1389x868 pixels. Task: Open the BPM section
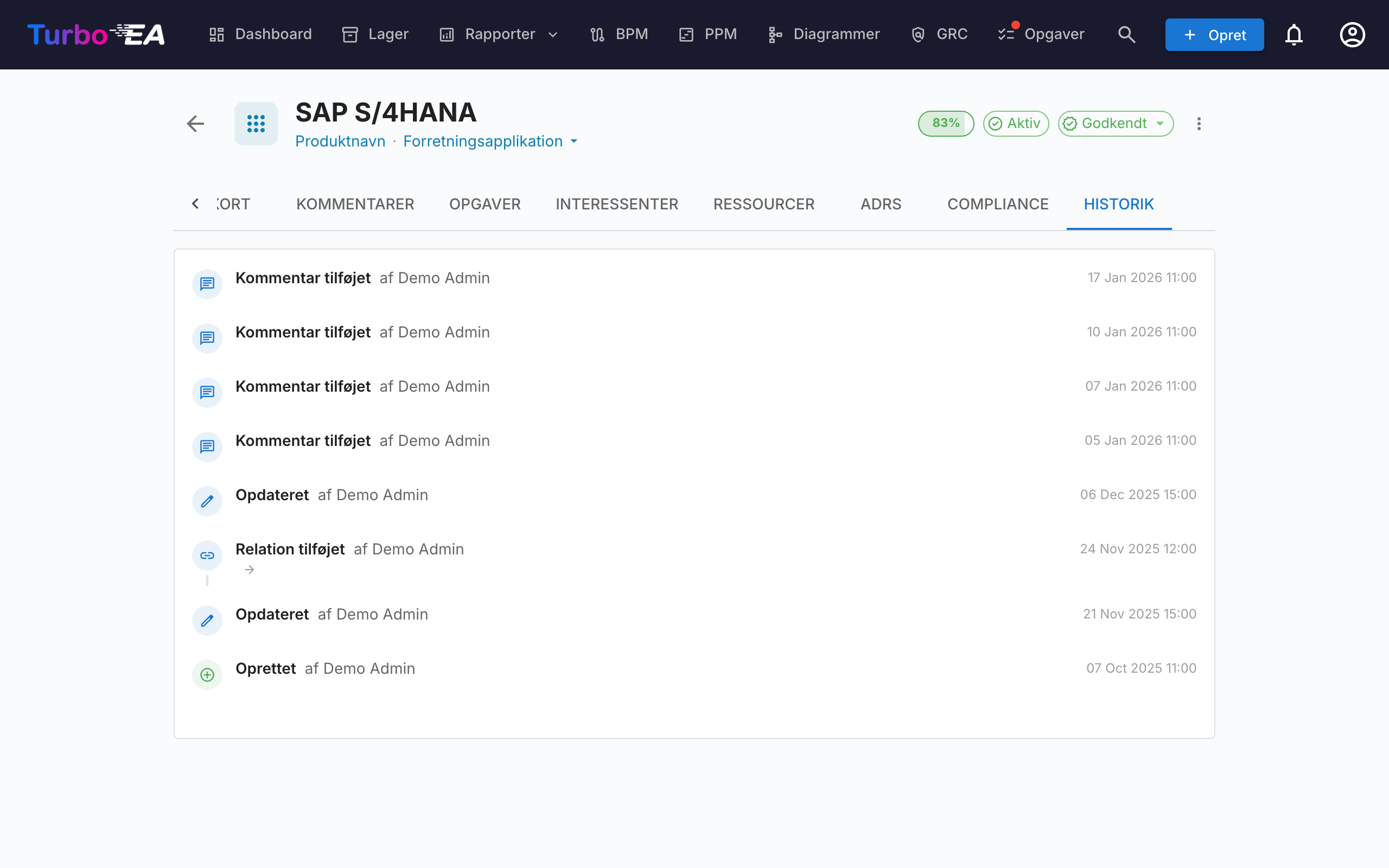[x=619, y=34]
